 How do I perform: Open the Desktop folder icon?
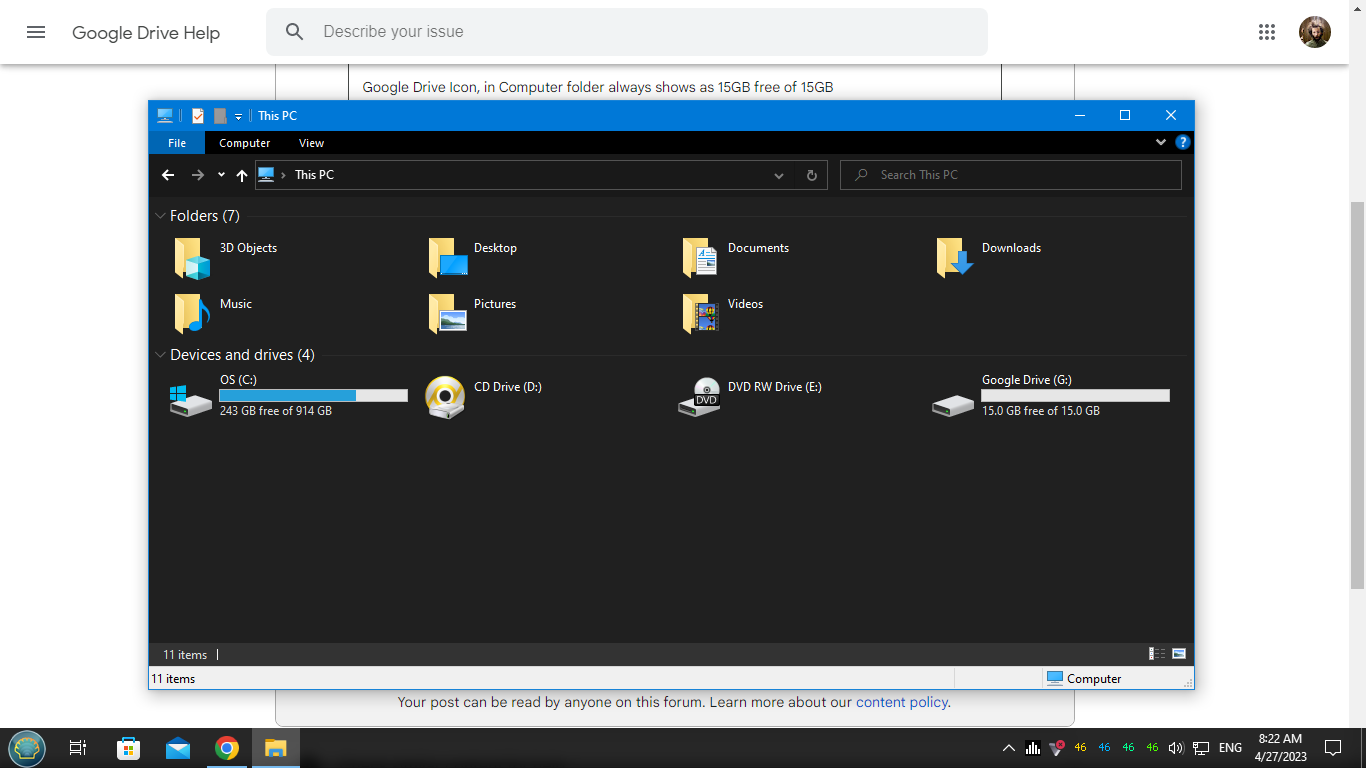point(447,258)
